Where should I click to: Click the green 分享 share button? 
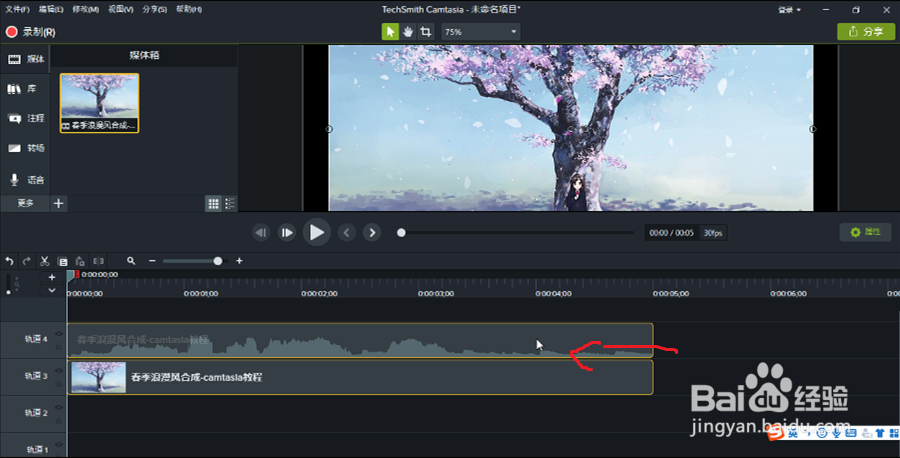click(x=866, y=32)
